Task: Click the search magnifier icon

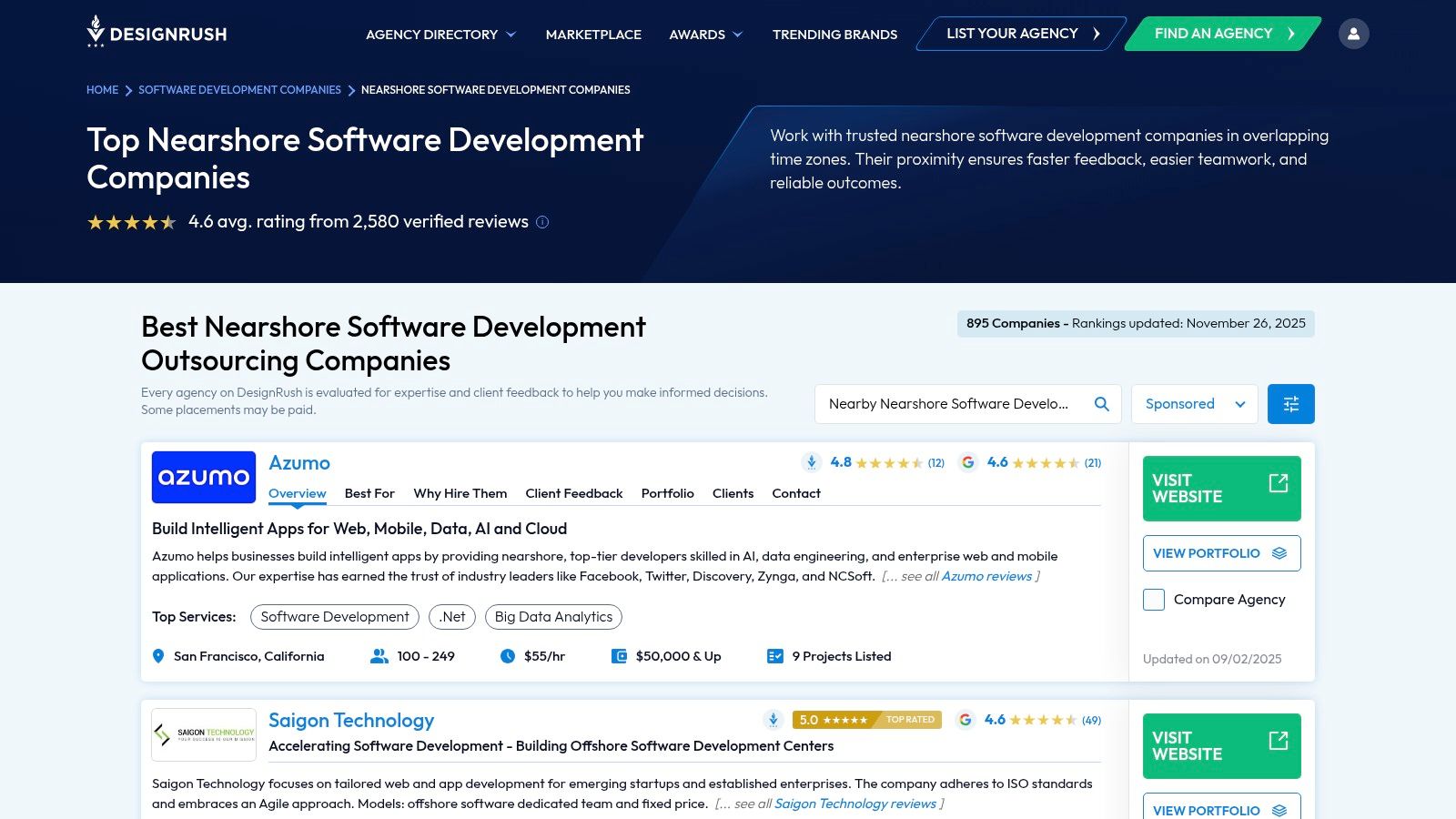Action: point(1101,404)
